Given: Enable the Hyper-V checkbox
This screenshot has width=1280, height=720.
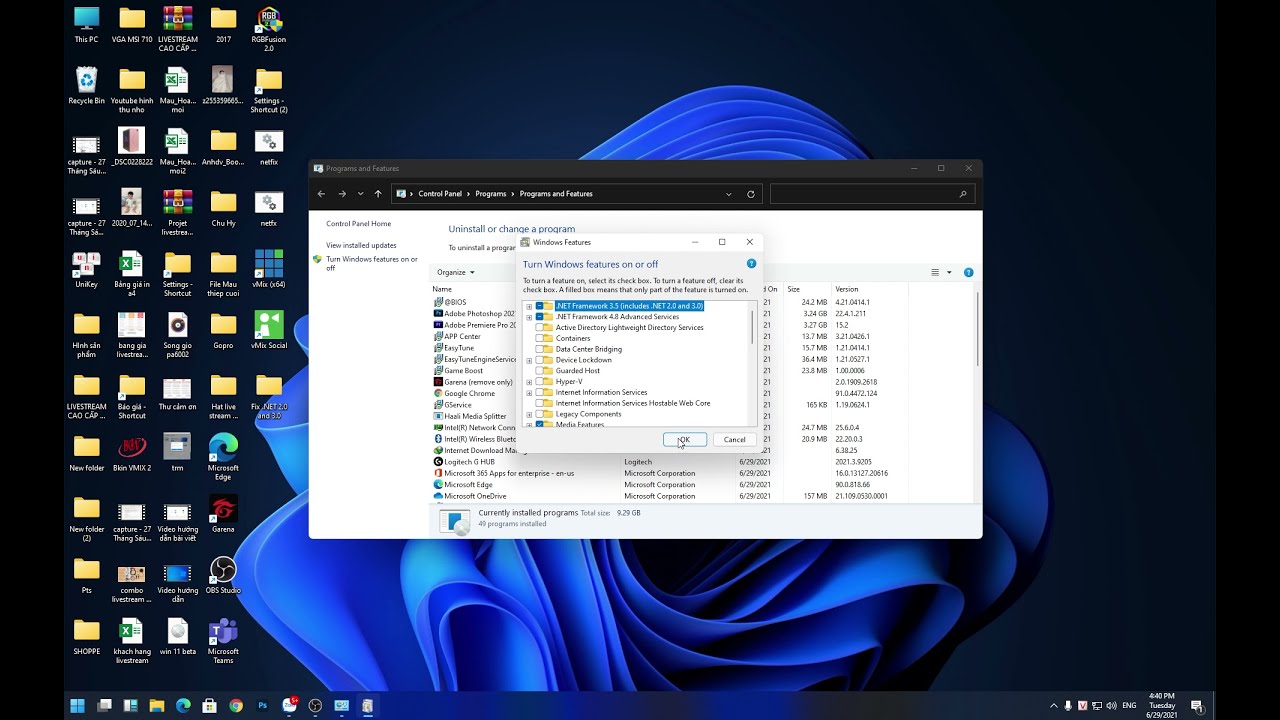Looking at the screenshot, I should [540, 382].
